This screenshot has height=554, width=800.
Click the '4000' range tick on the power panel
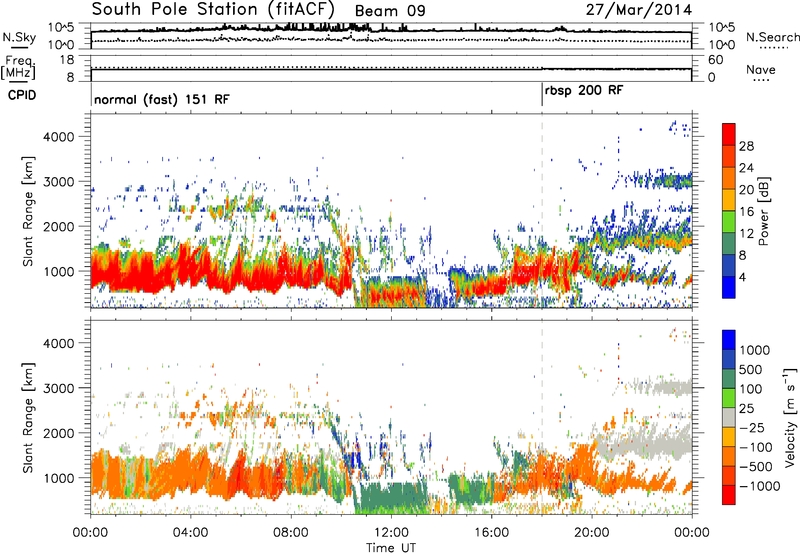[x=59, y=137]
